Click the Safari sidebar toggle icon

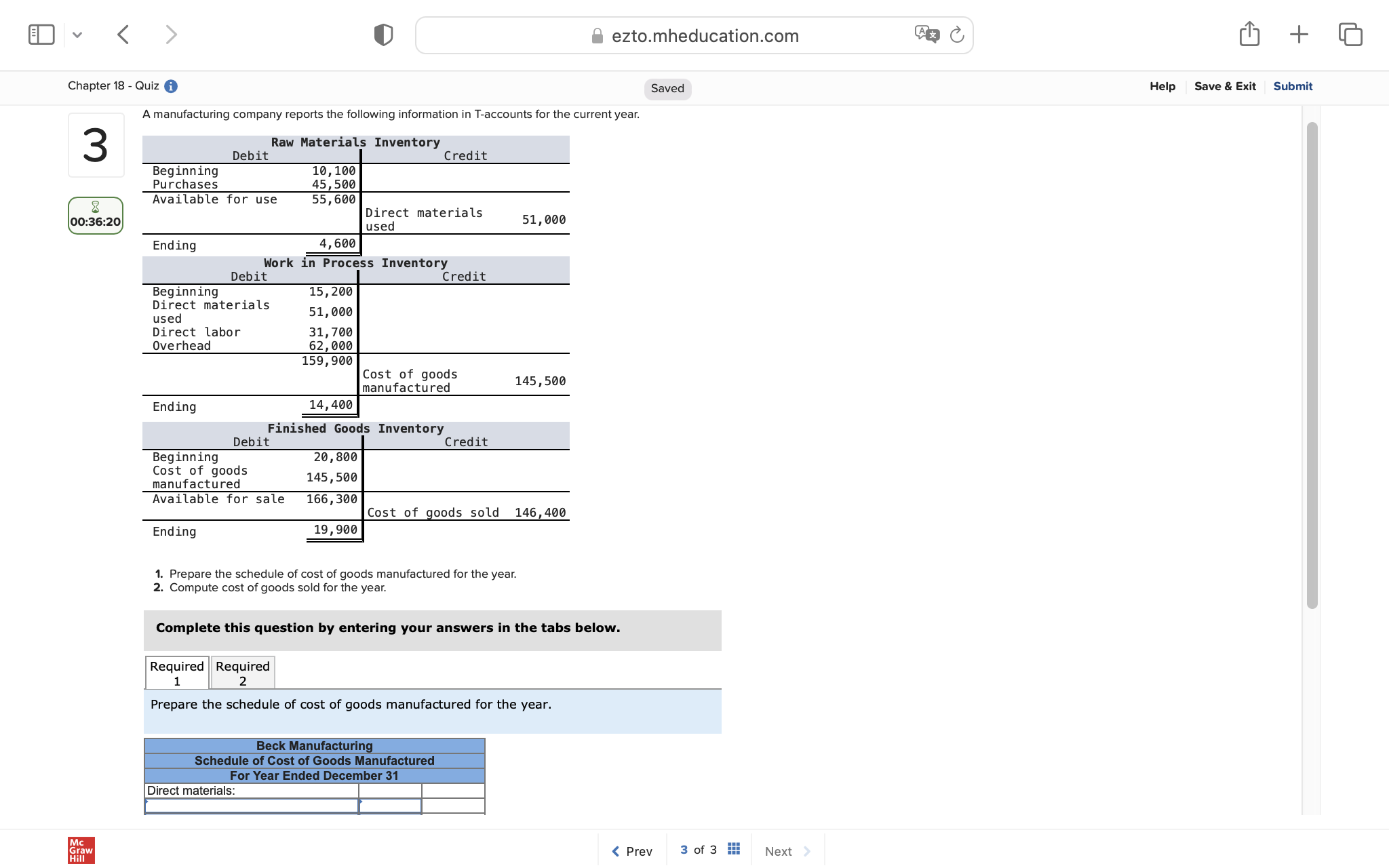[x=41, y=35]
